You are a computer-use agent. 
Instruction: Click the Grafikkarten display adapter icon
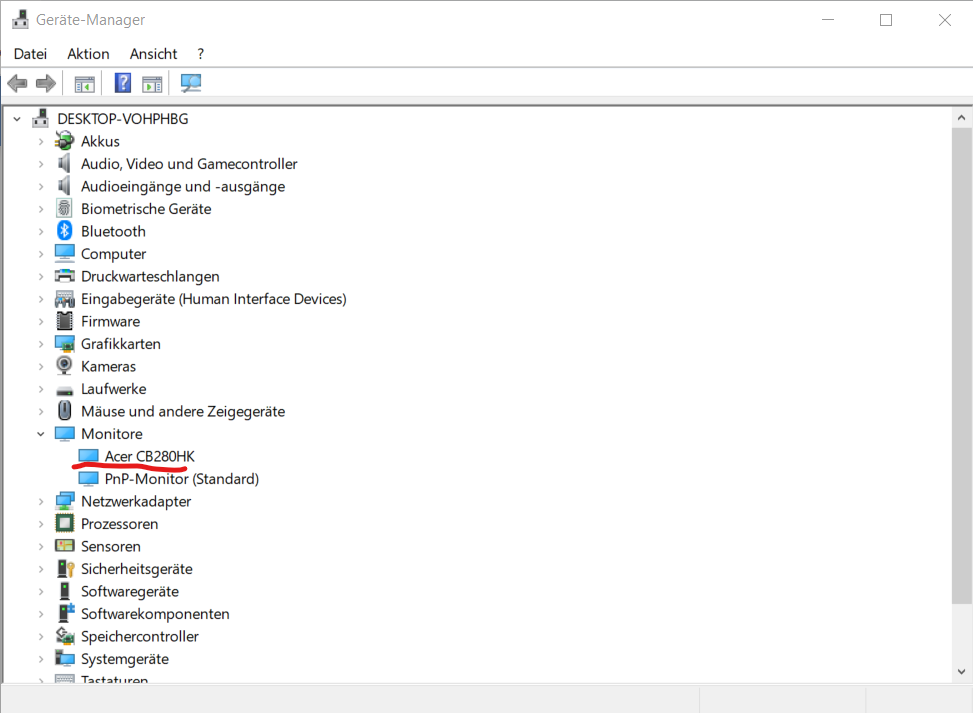[x=65, y=343]
